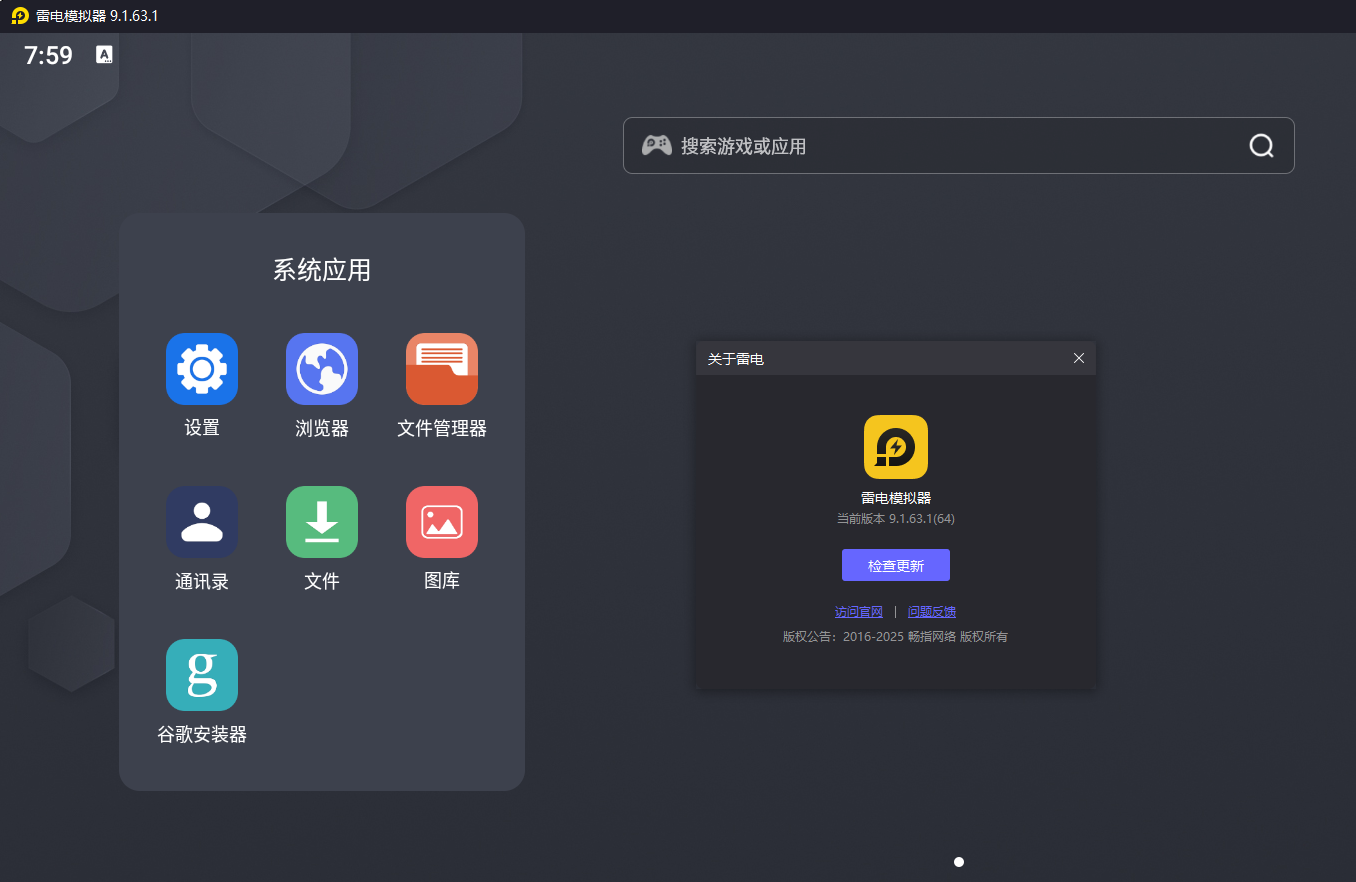Click the gamepad icon in search bar
1356x882 pixels.
click(x=656, y=146)
